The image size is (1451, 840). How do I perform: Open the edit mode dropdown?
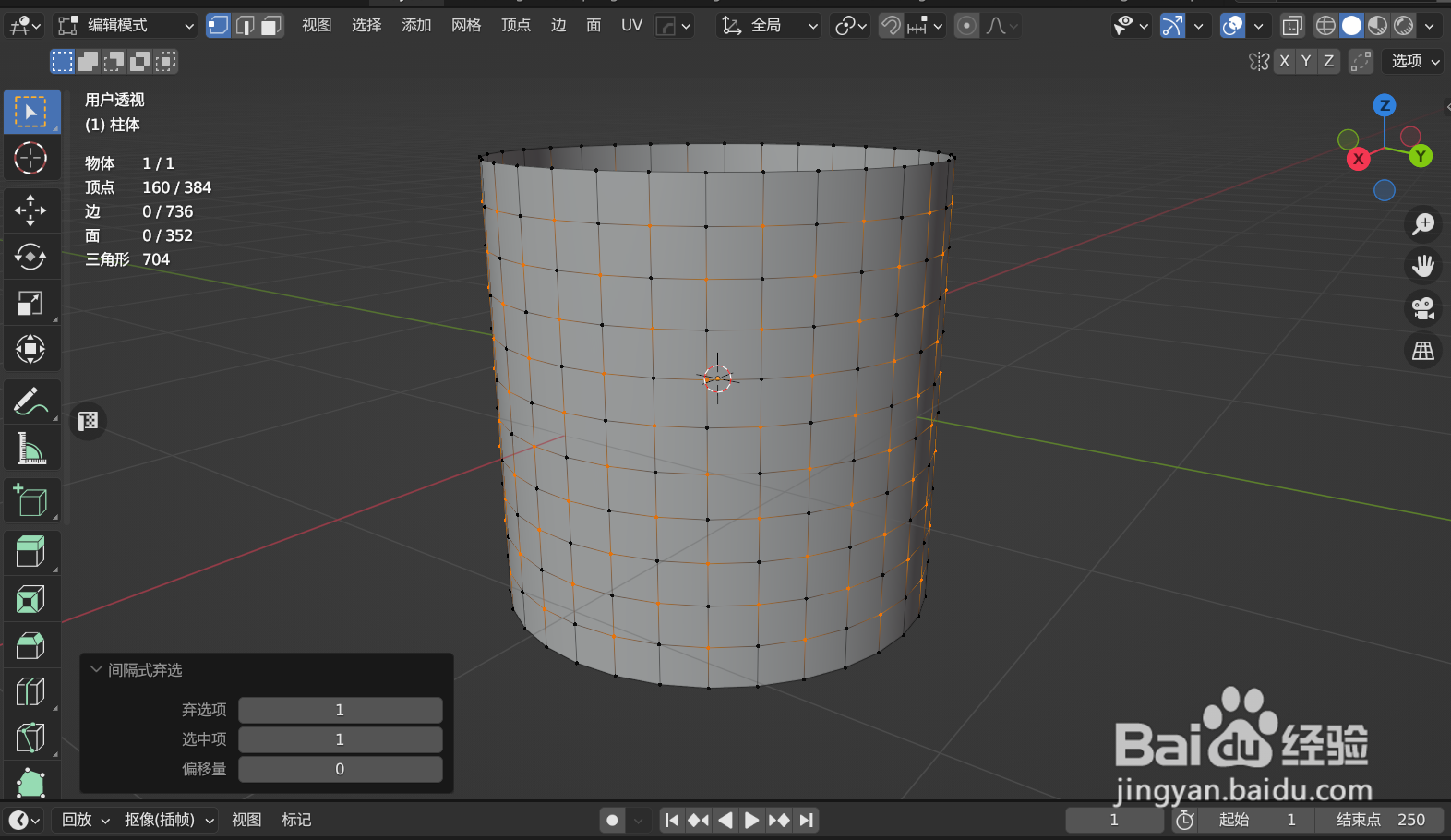[125, 25]
